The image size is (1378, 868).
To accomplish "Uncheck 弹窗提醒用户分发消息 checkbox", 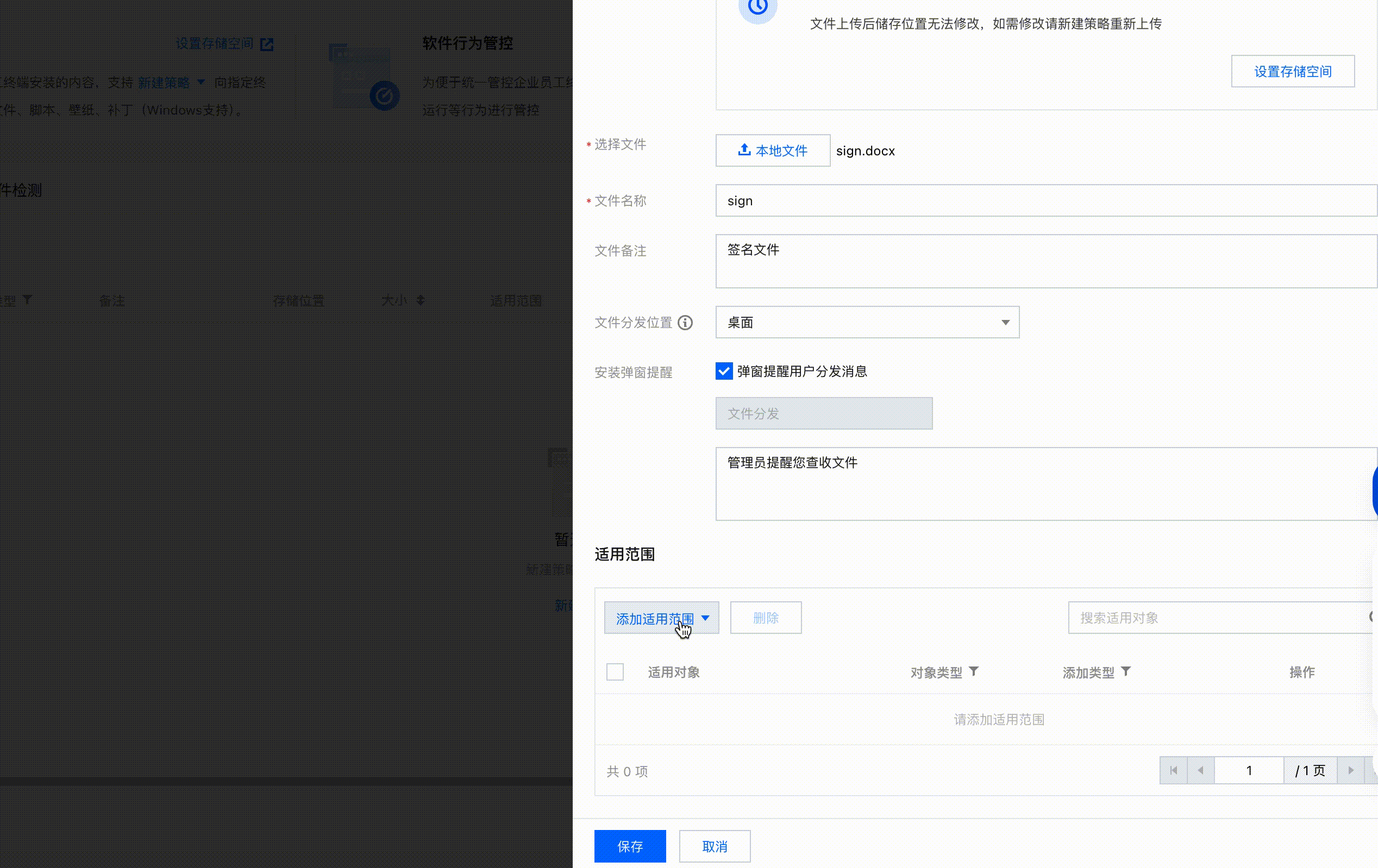I will (x=724, y=372).
